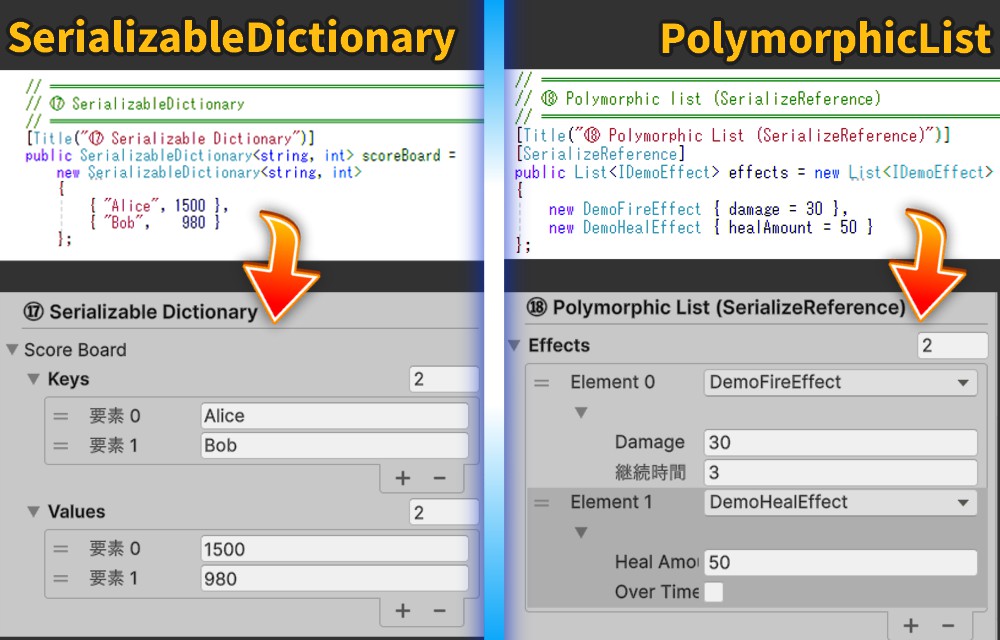
Task: Select the Element 0 label
Action: point(612,382)
